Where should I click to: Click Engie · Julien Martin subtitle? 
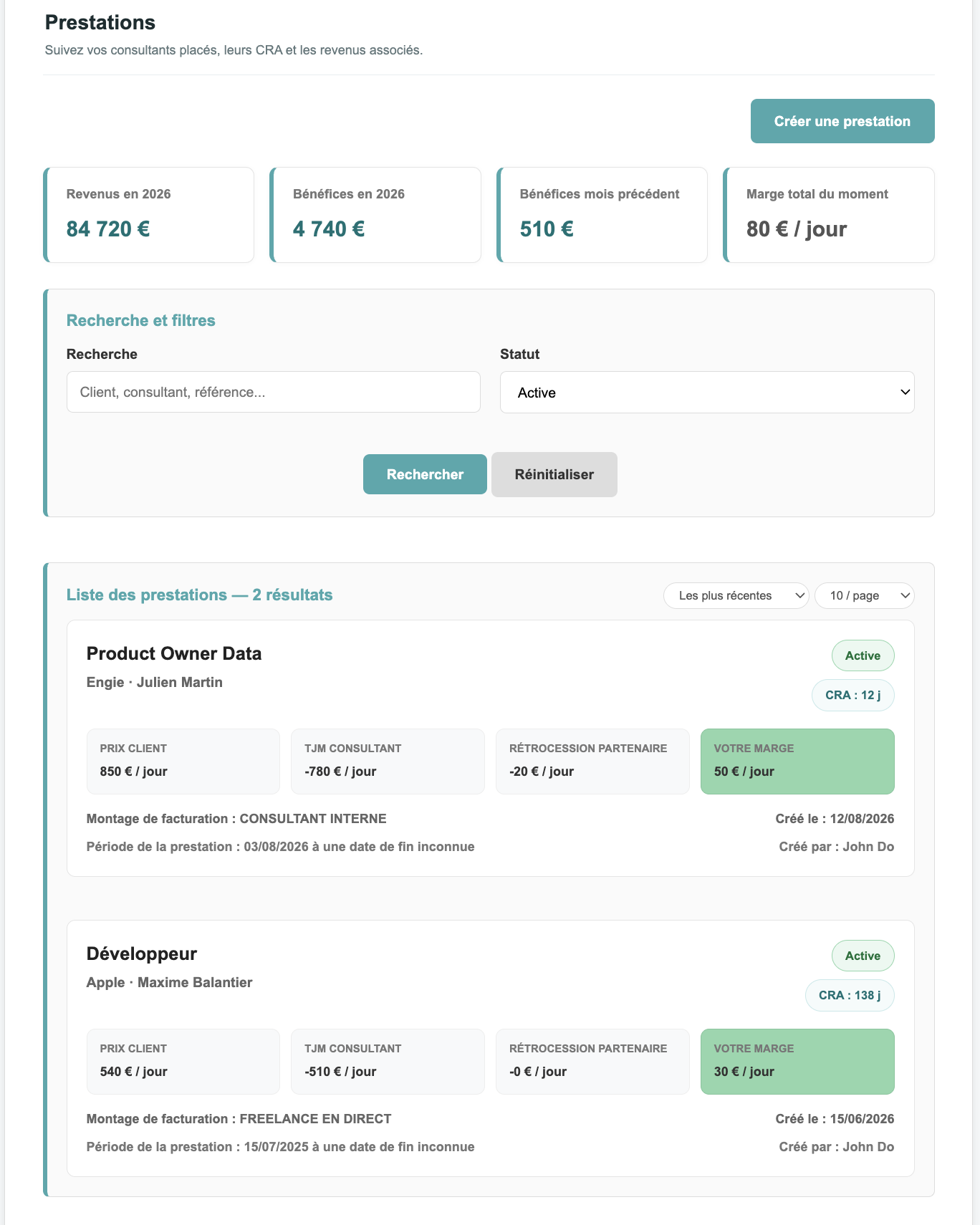coord(155,682)
